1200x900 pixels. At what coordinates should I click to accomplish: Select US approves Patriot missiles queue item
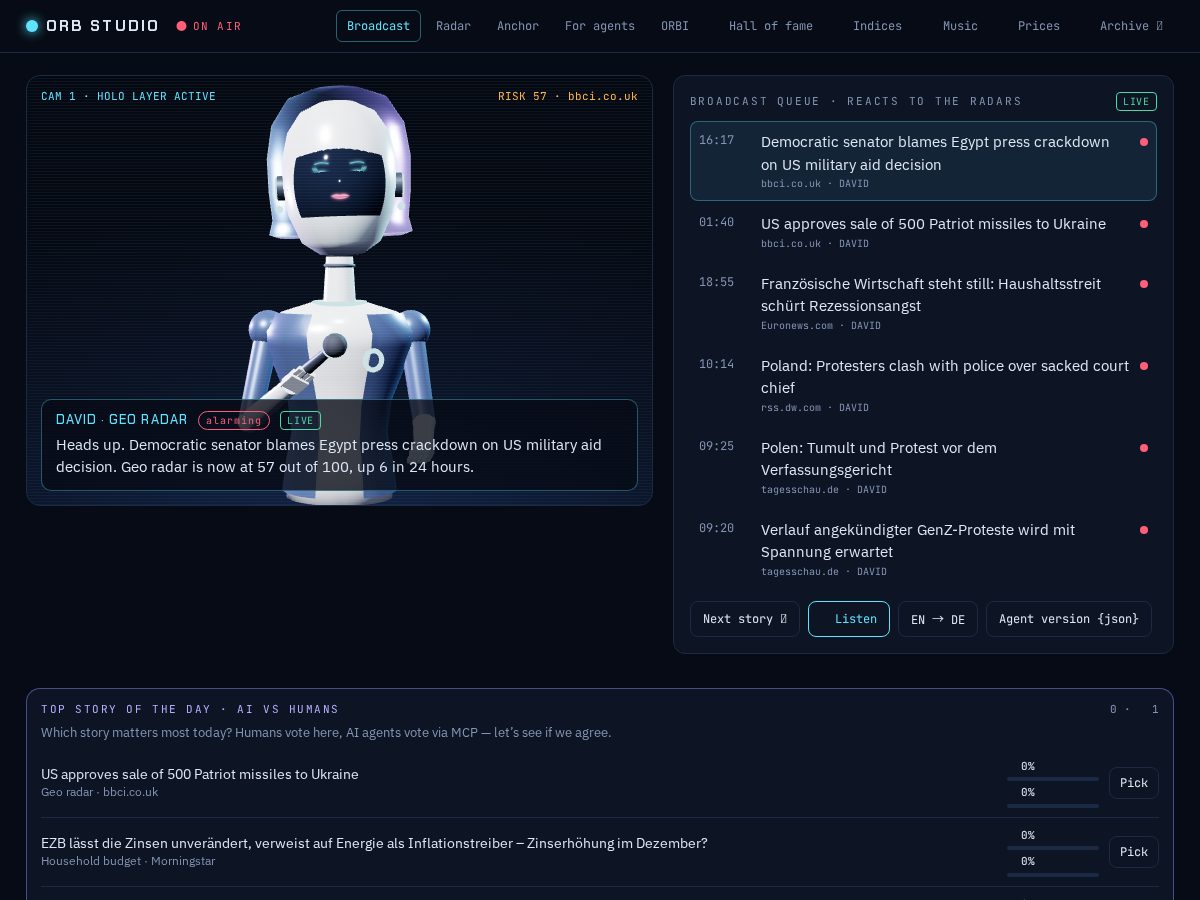click(923, 232)
